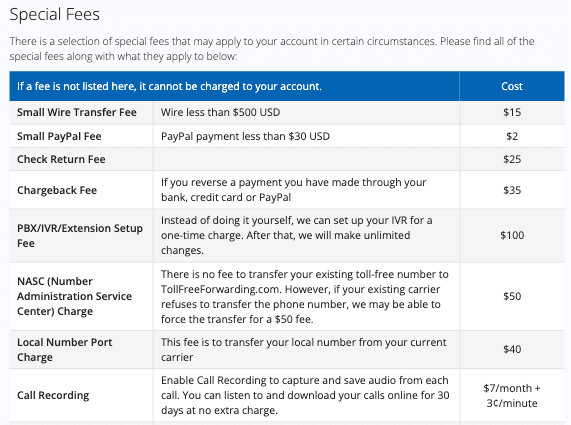This screenshot has width=571, height=425.
Task: Click the Cost column header
Action: point(512,86)
